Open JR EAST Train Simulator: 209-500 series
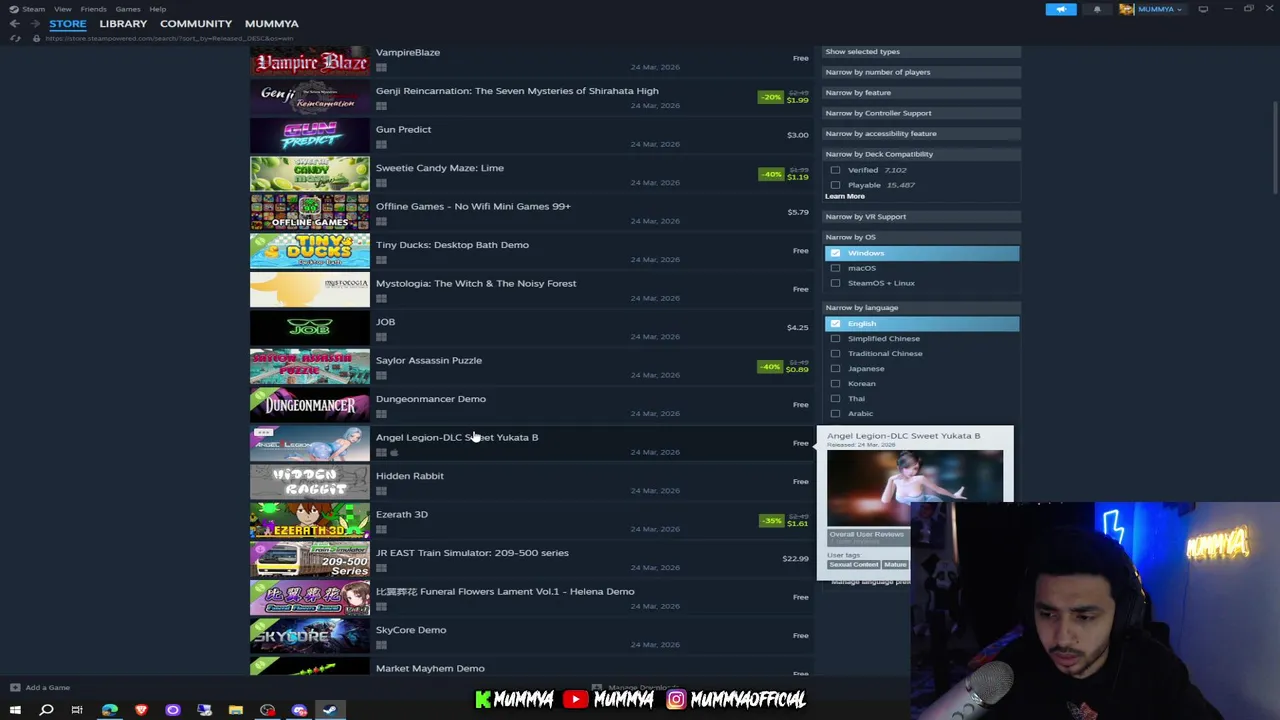The width and height of the screenshot is (1280, 720). click(x=532, y=559)
